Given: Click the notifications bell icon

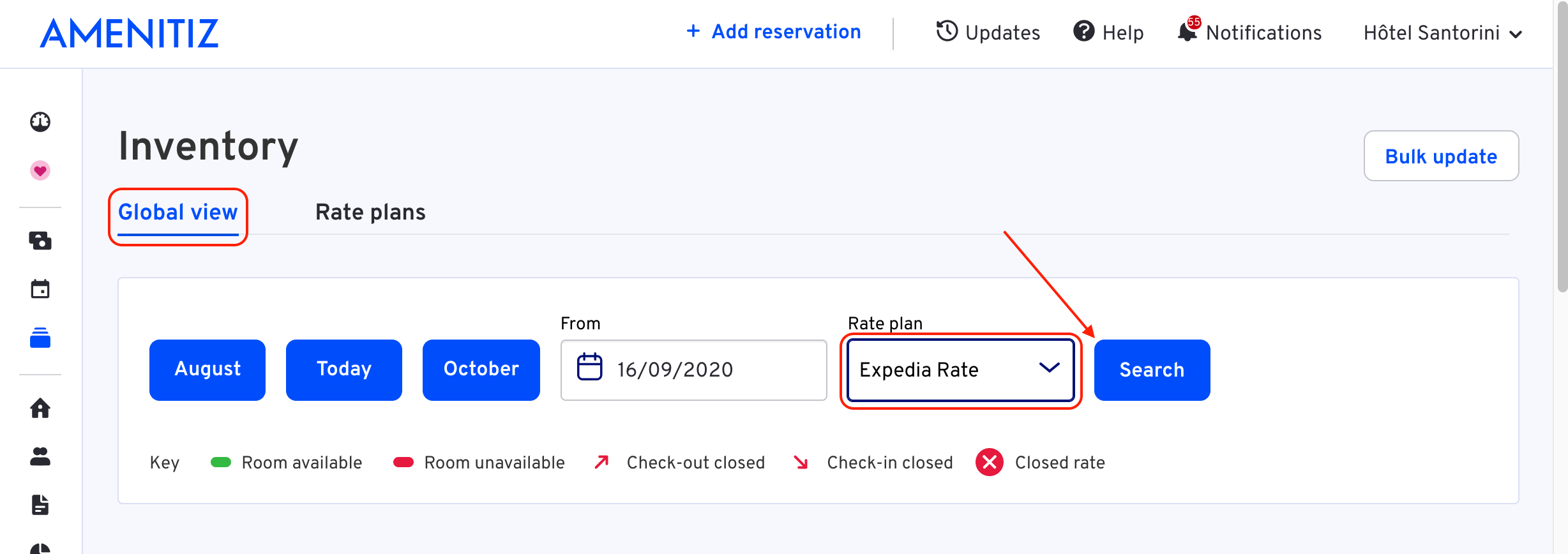Looking at the screenshot, I should click(x=1188, y=31).
